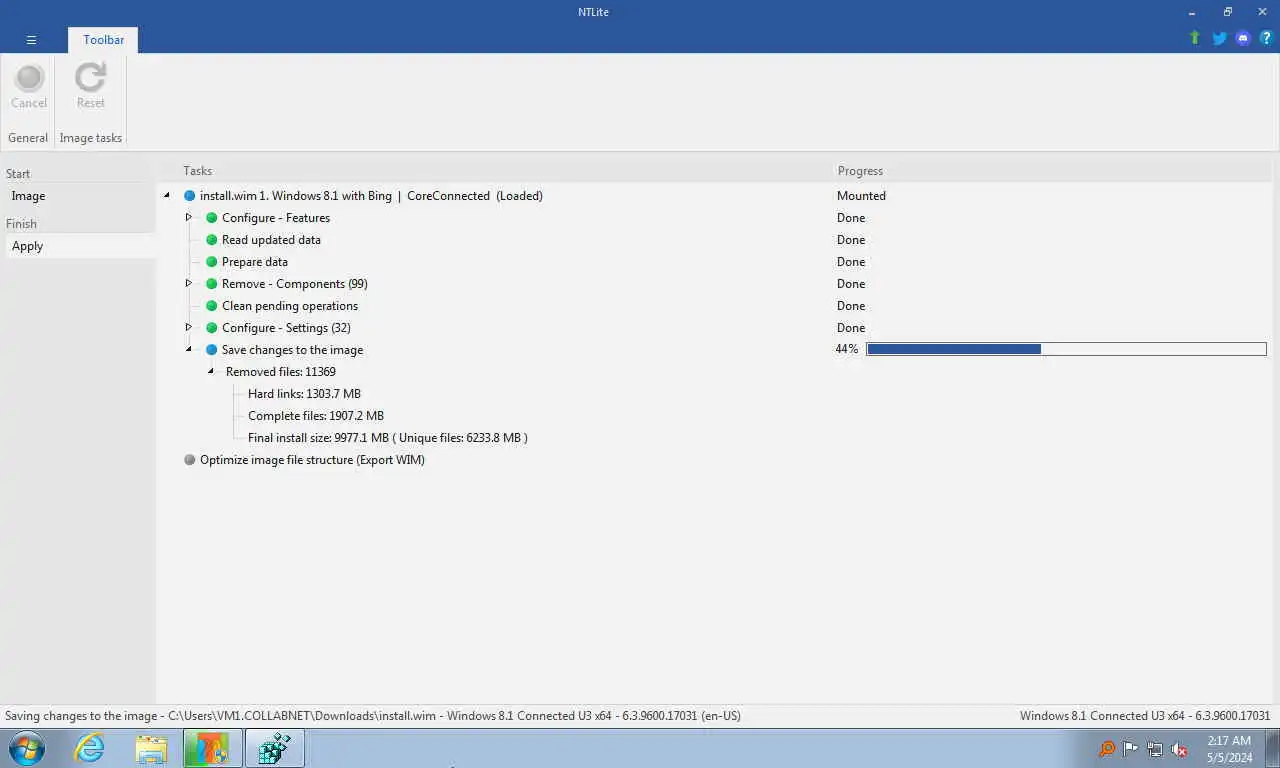Screen dimensions: 1280x768
Task: Open the Windows Start orb
Action: pos(27,748)
